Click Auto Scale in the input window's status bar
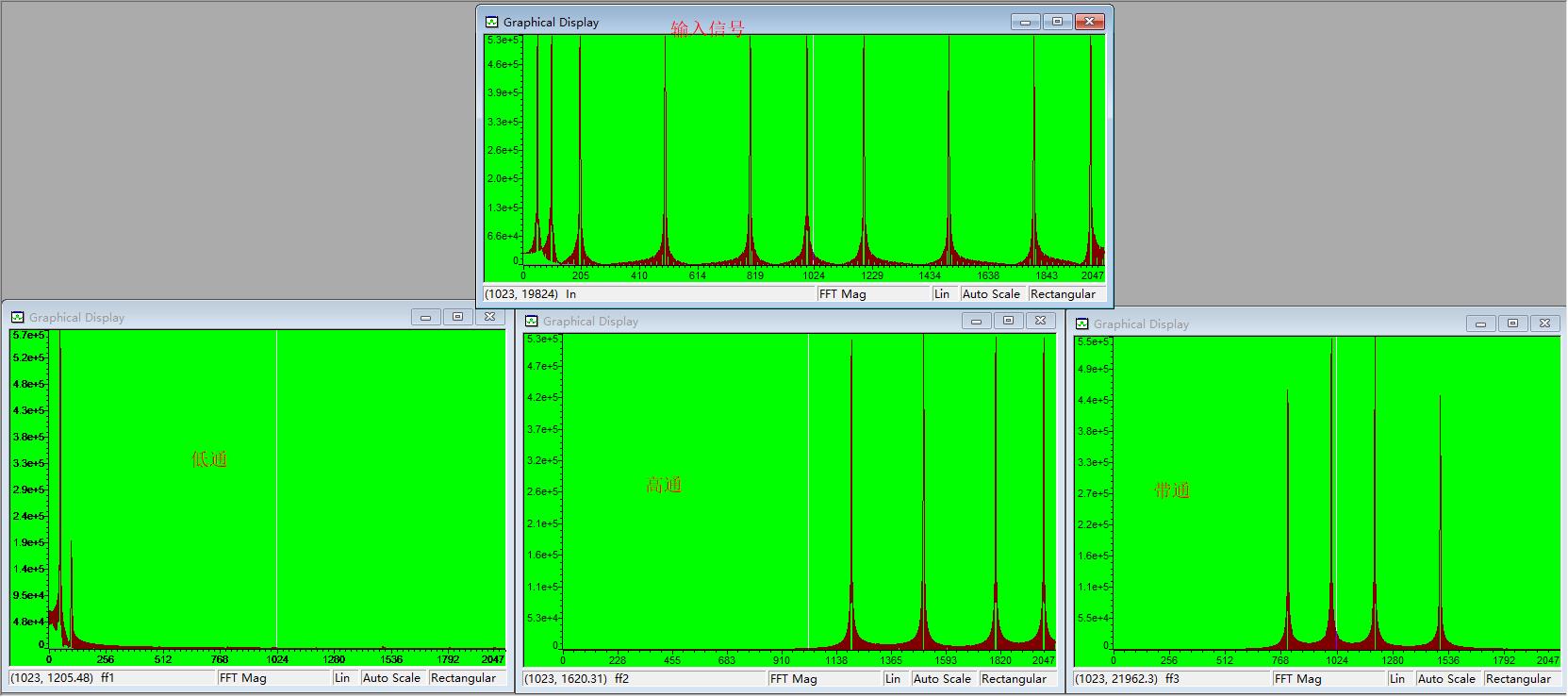The image size is (1568, 697). (990, 294)
